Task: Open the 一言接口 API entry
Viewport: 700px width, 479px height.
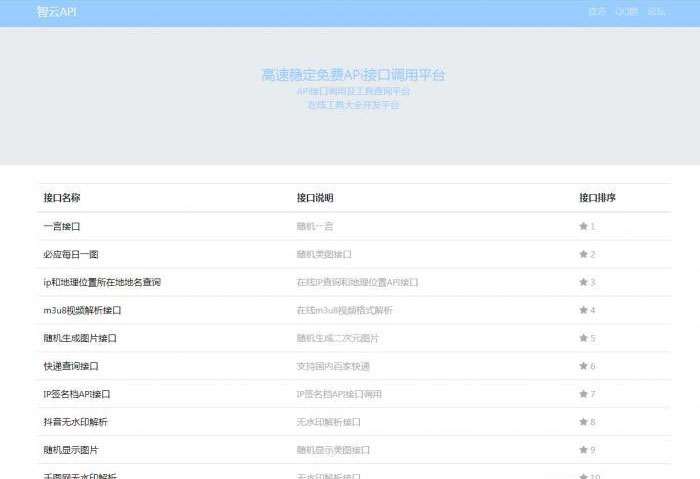Action: tap(62, 226)
